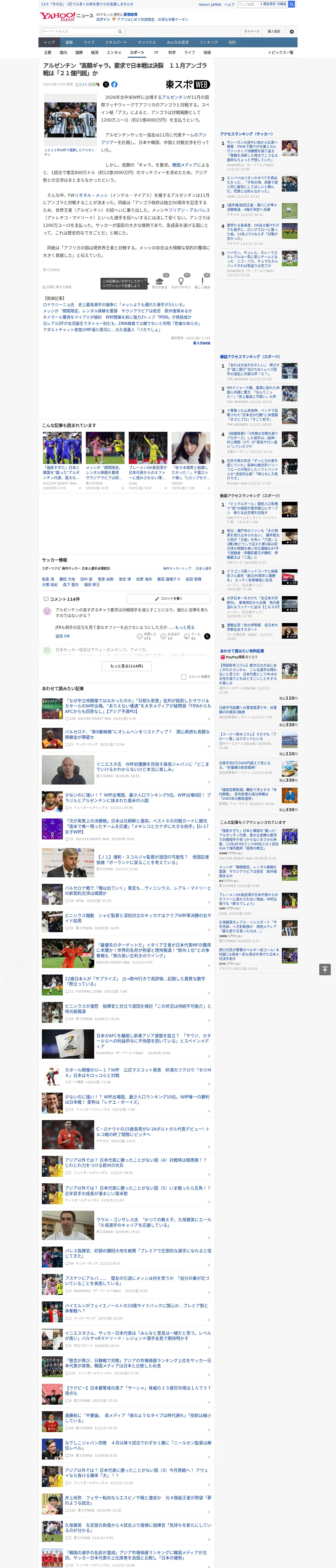Select the ランキング tab
The image size is (336, 1568).
[209, 43]
